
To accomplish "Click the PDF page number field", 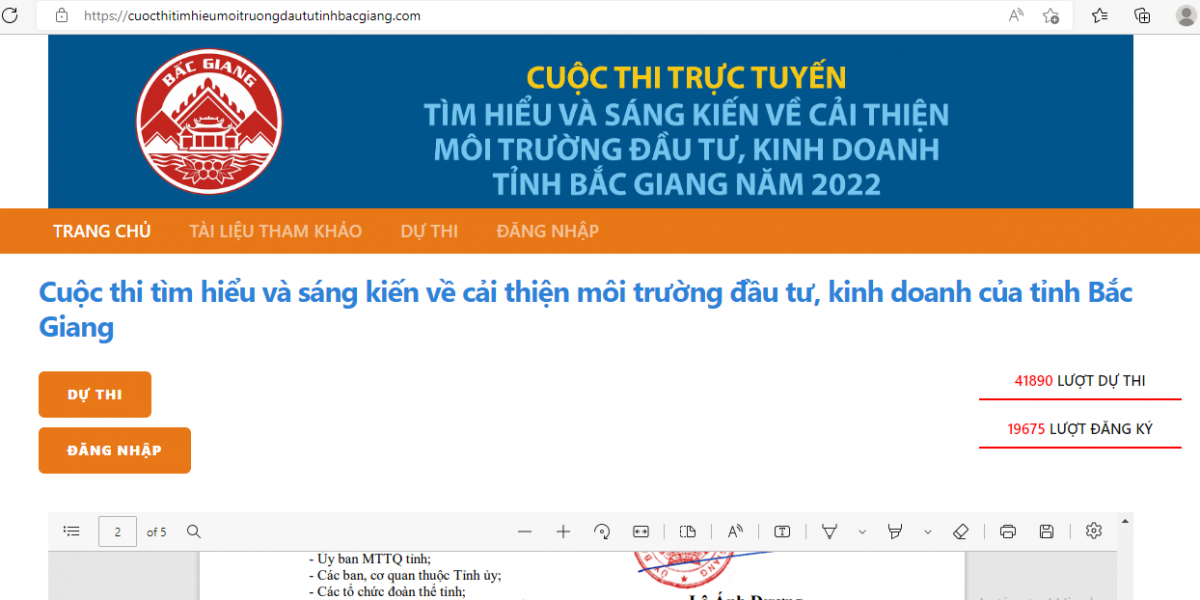I will (x=118, y=532).
